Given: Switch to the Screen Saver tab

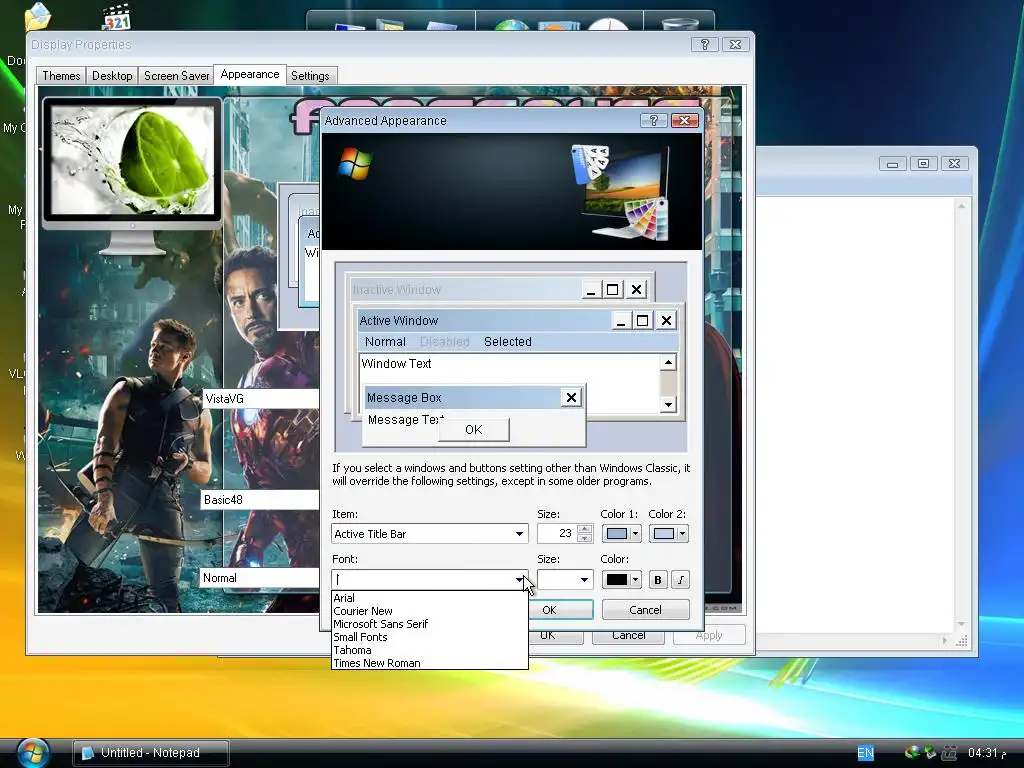Looking at the screenshot, I should (176, 76).
